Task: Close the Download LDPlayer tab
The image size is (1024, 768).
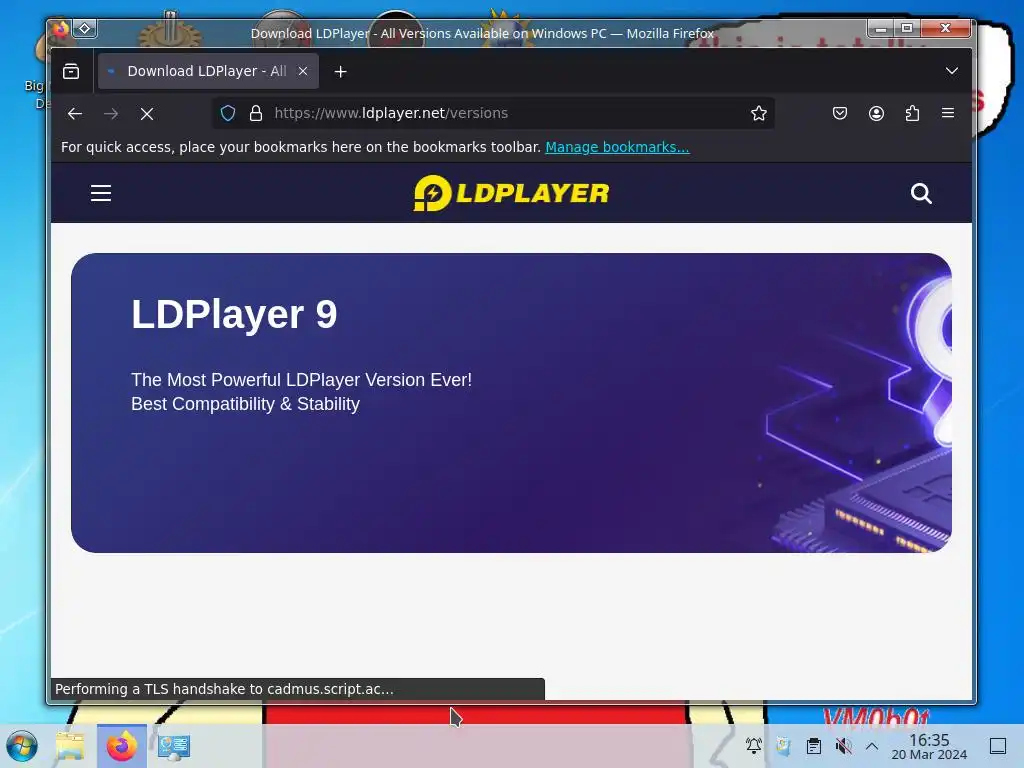Action: point(303,71)
